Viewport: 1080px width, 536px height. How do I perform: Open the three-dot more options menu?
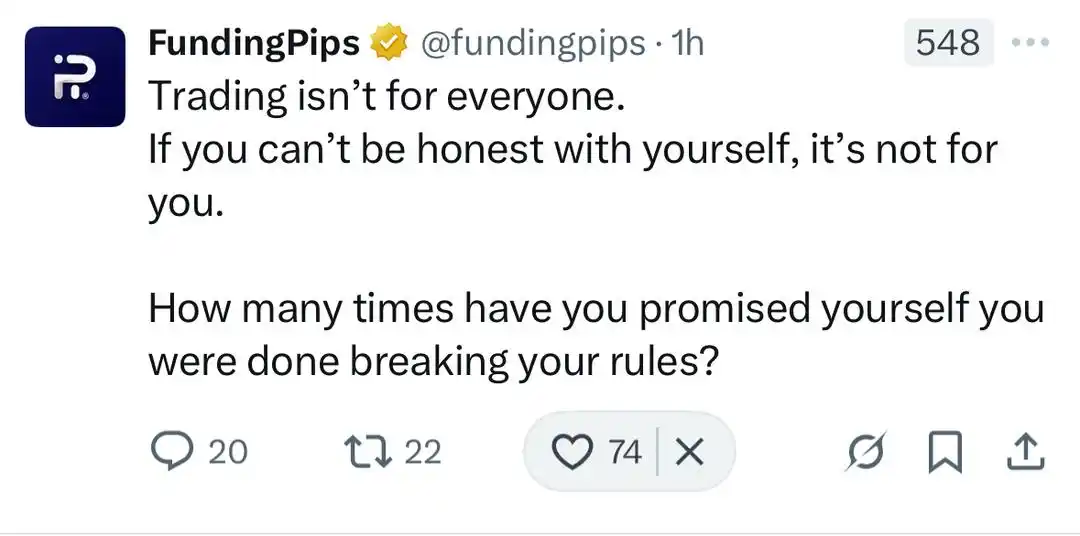point(1030,43)
